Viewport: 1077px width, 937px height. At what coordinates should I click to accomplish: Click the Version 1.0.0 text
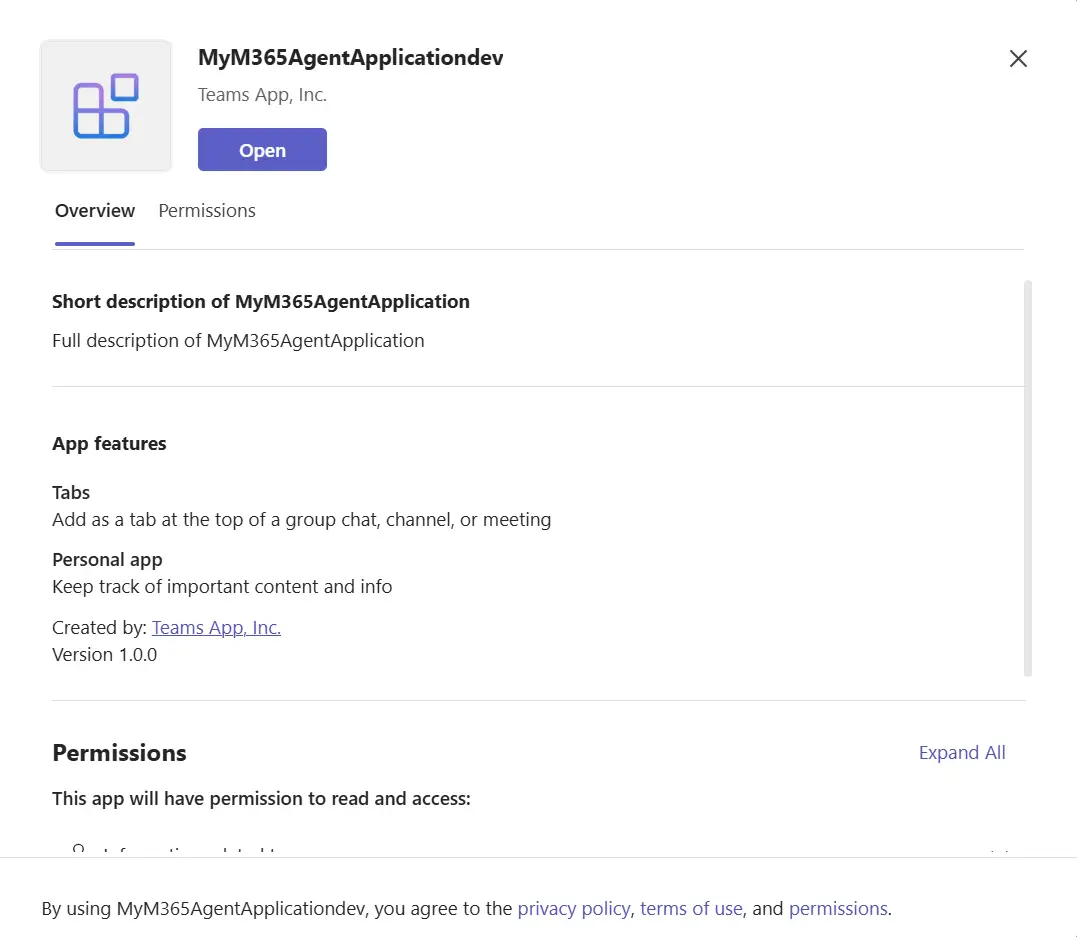click(104, 654)
